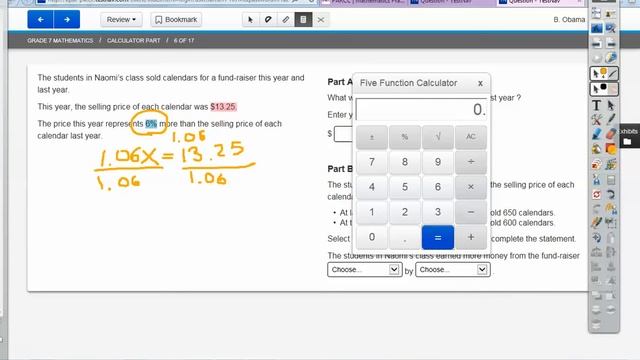Click the calculator multiply key

[471, 187]
